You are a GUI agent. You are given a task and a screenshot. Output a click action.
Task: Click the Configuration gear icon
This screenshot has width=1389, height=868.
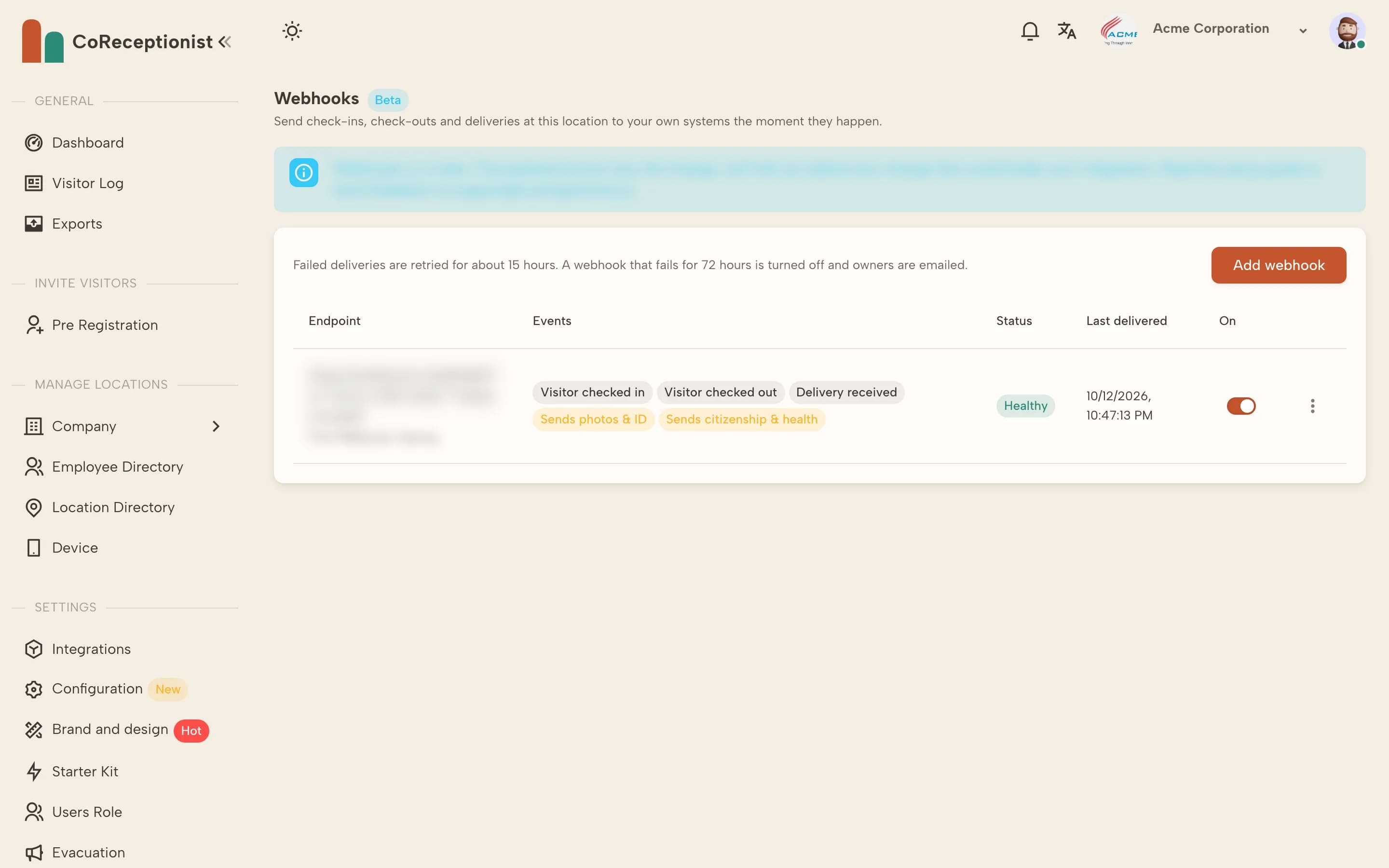[x=34, y=689]
